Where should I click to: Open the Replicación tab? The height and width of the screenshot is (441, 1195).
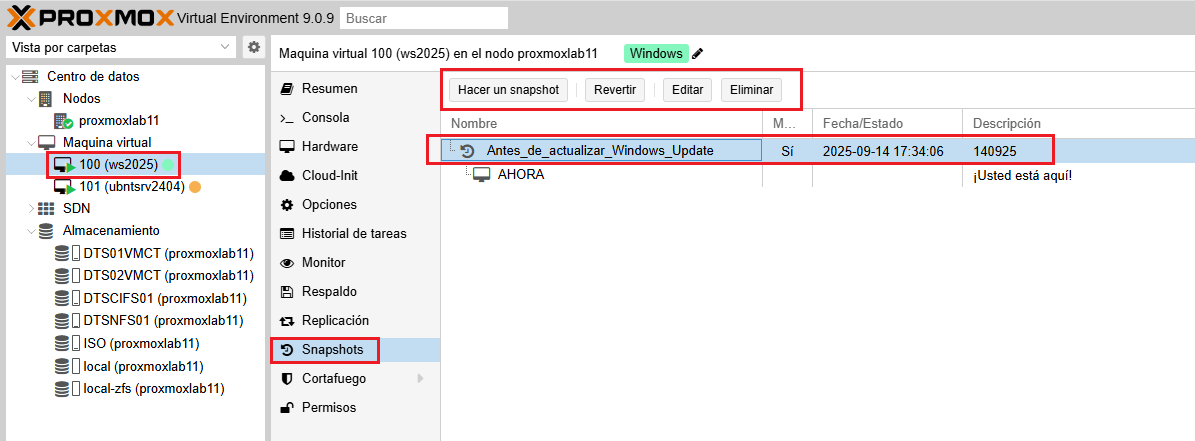pyautogui.click(x=355, y=320)
